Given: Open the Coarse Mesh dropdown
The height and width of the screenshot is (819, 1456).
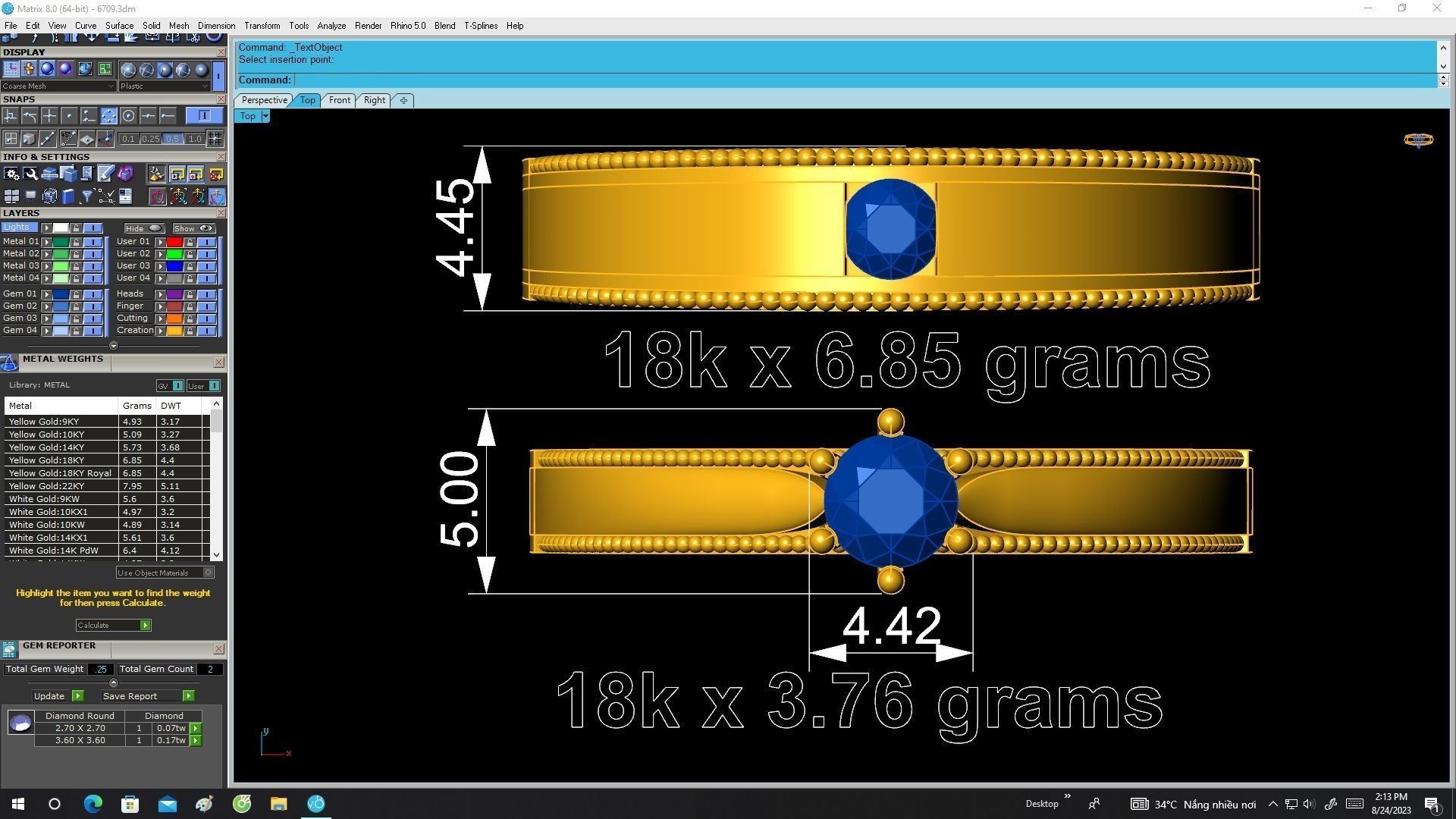Looking at the screenshot, I should [x=58, y=86].
